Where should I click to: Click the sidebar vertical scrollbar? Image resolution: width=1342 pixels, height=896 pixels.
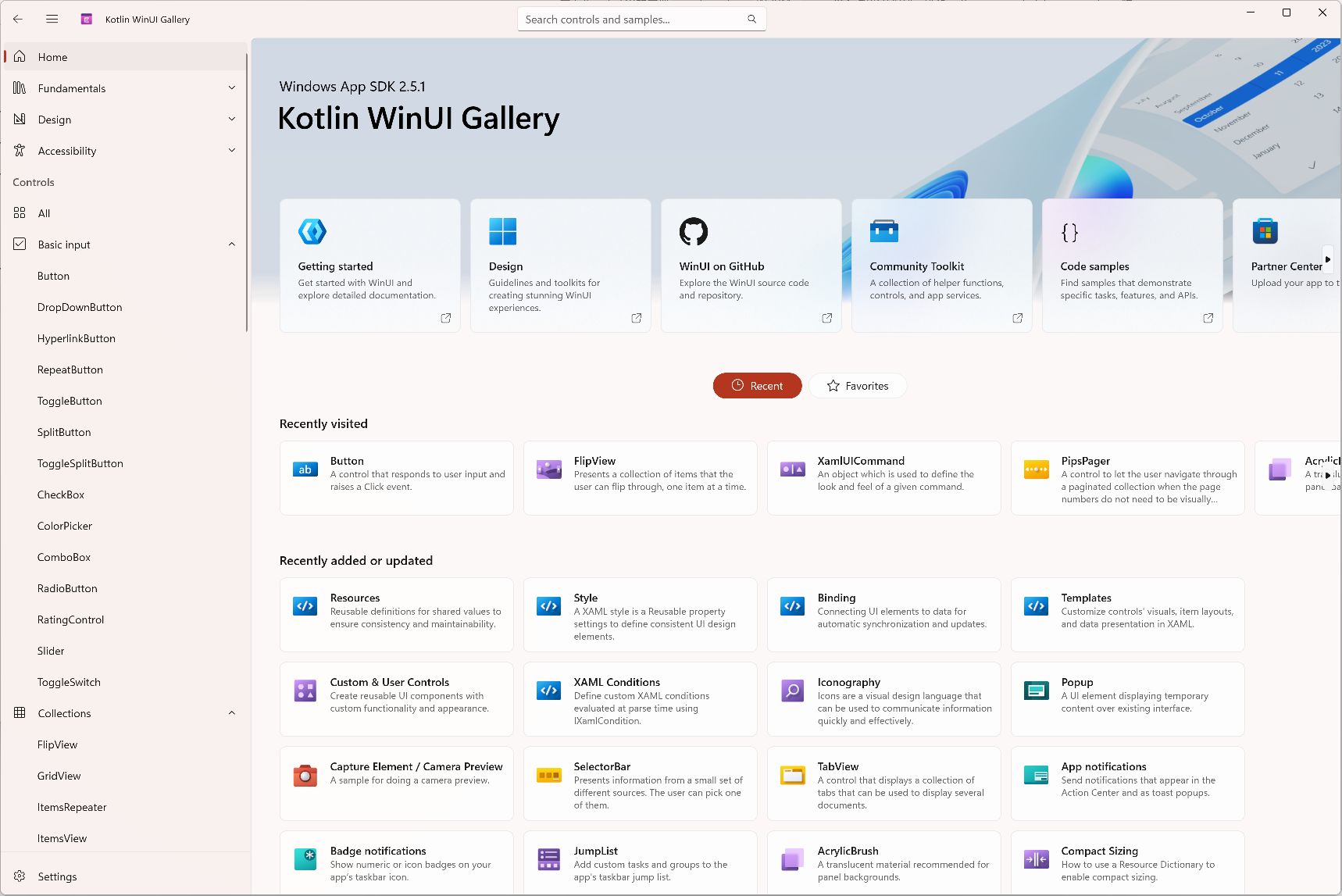tap(247, 191)
